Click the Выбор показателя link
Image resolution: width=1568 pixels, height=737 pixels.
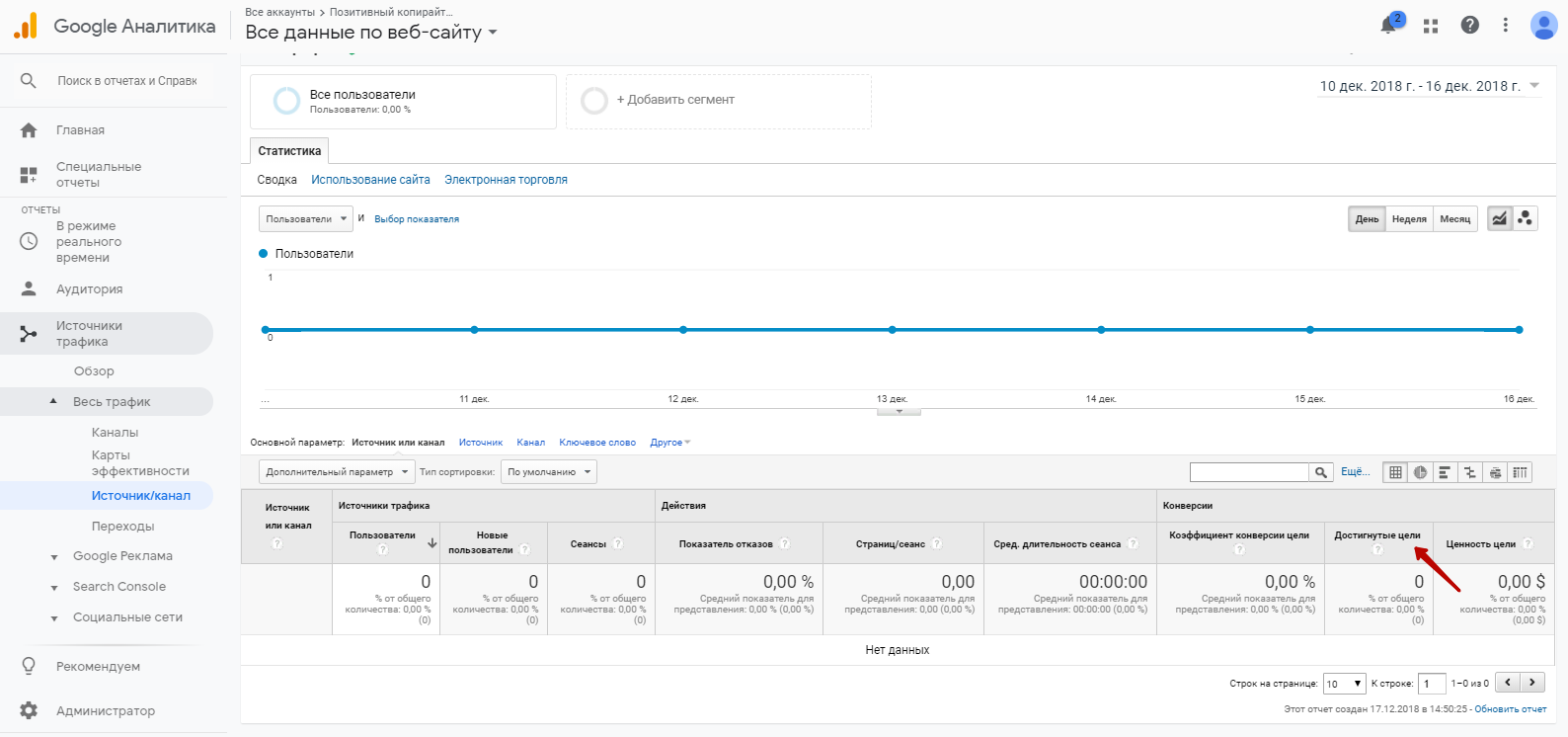click(x=417, y=219)
